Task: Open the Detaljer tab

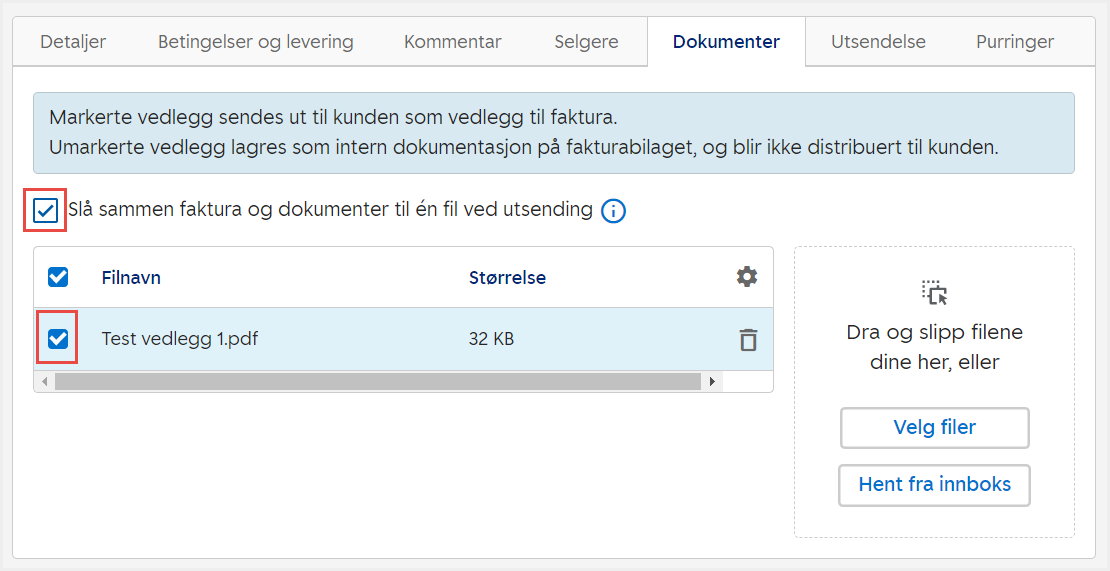Action: (73, 42)
